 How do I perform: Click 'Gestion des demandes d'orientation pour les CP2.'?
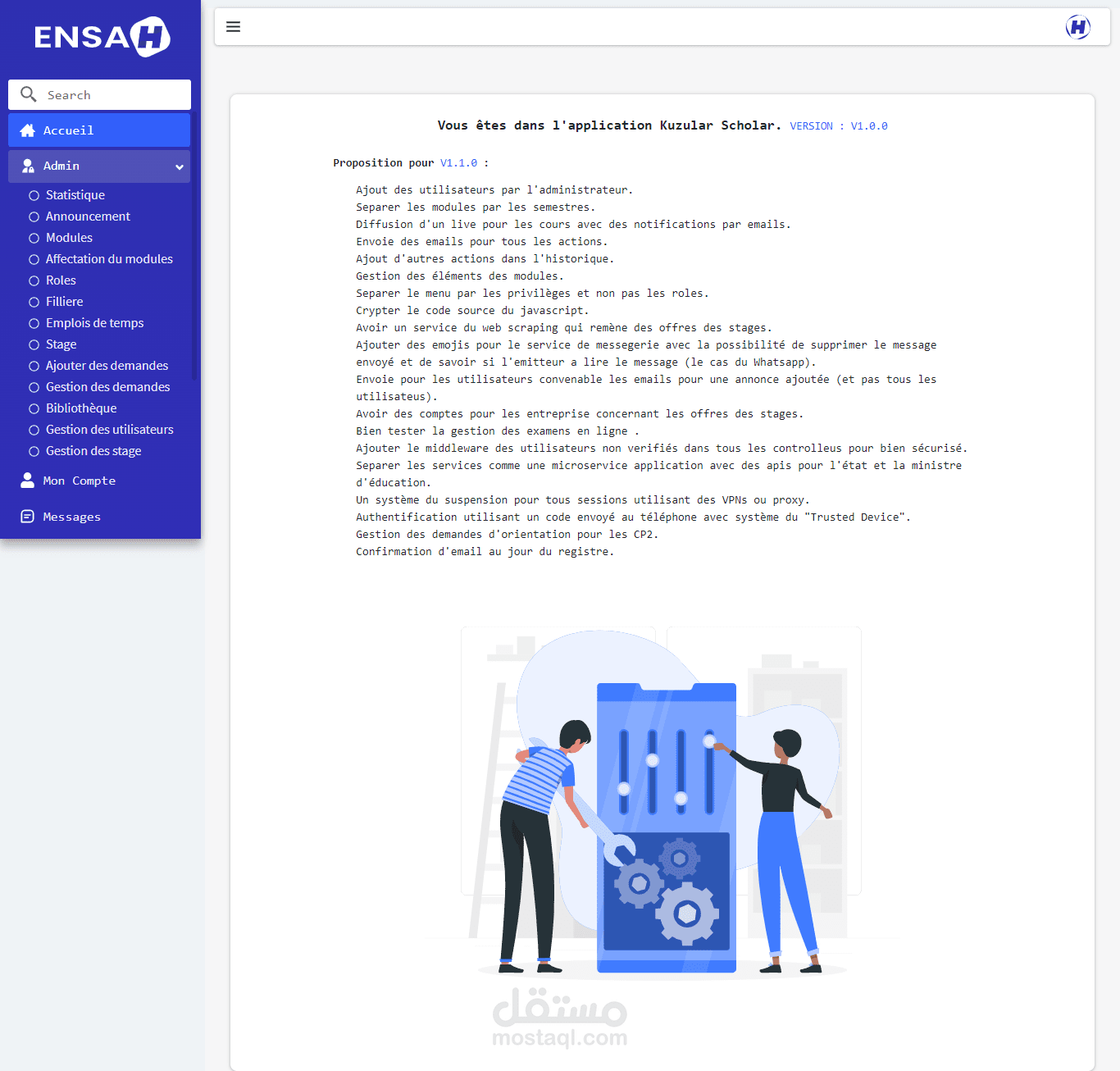pos(507,535)
